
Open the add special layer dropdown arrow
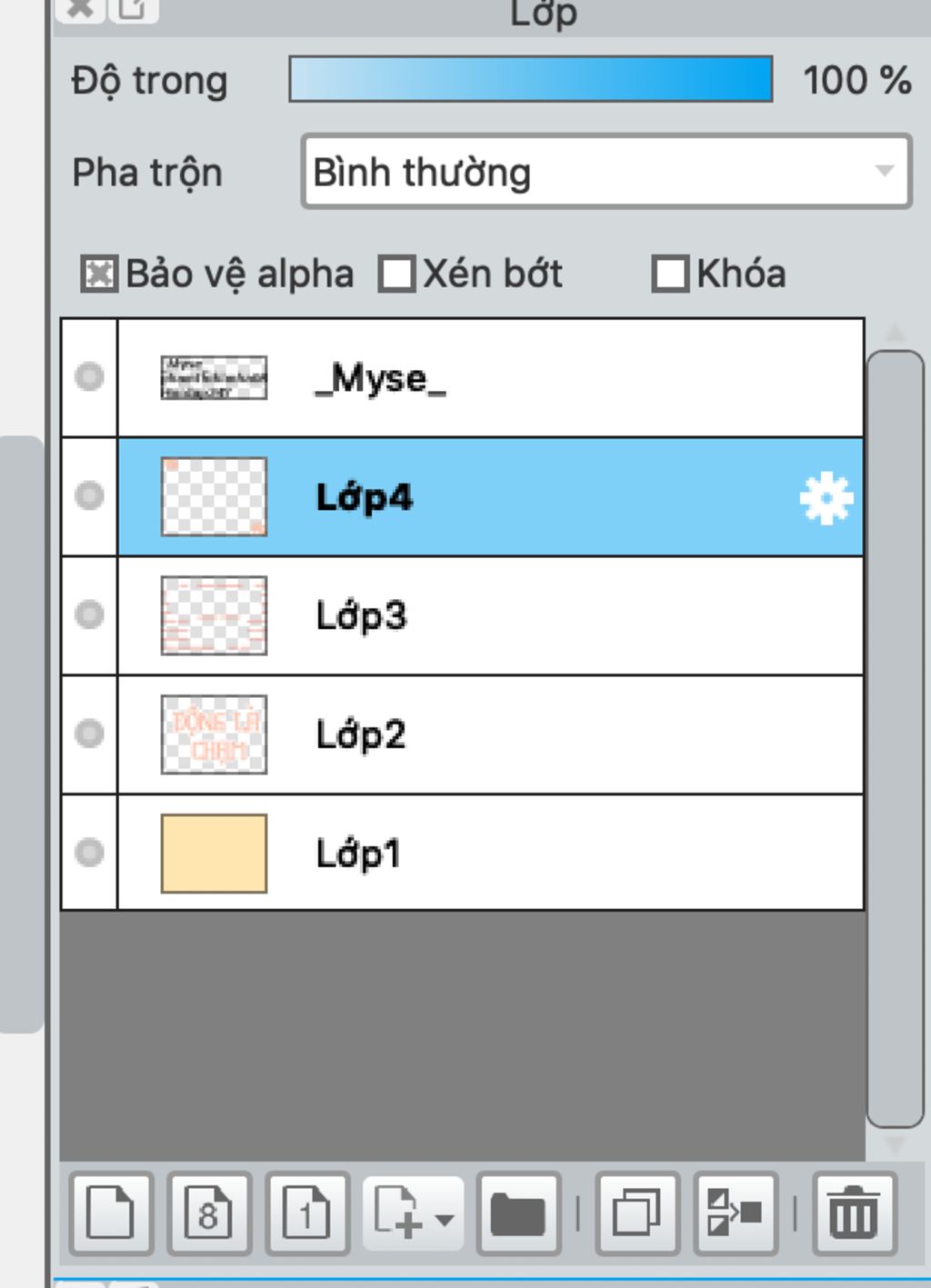point(445,1219)
